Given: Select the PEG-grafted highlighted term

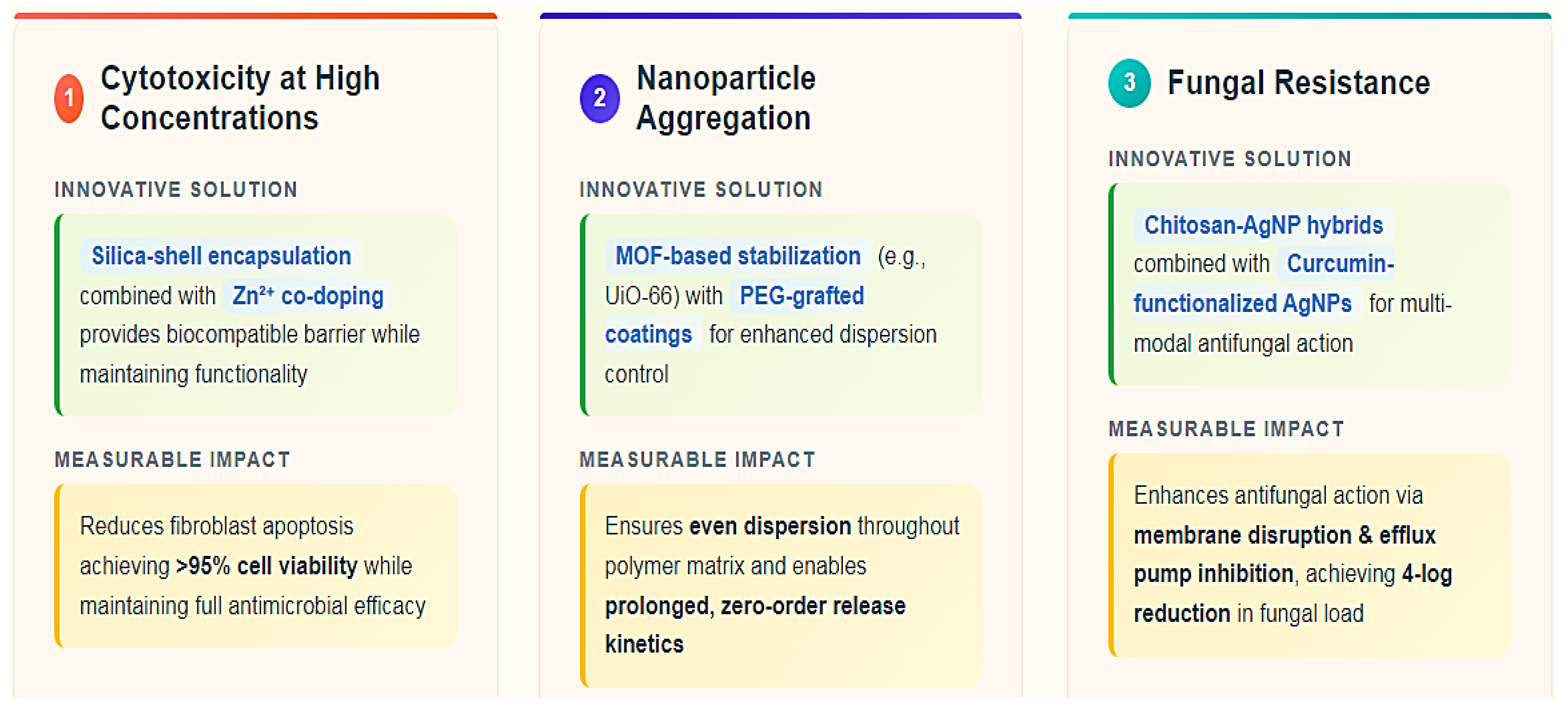Looking at the screenshot, I should (801, 296).
